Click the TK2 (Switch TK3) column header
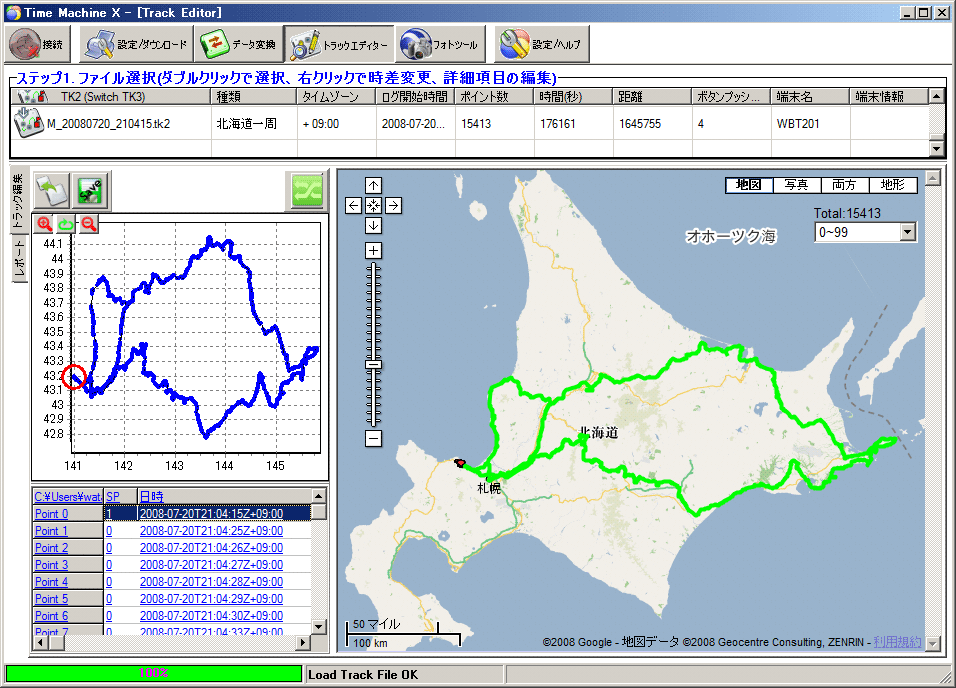The image size is (956, 688). click(111, 96)
